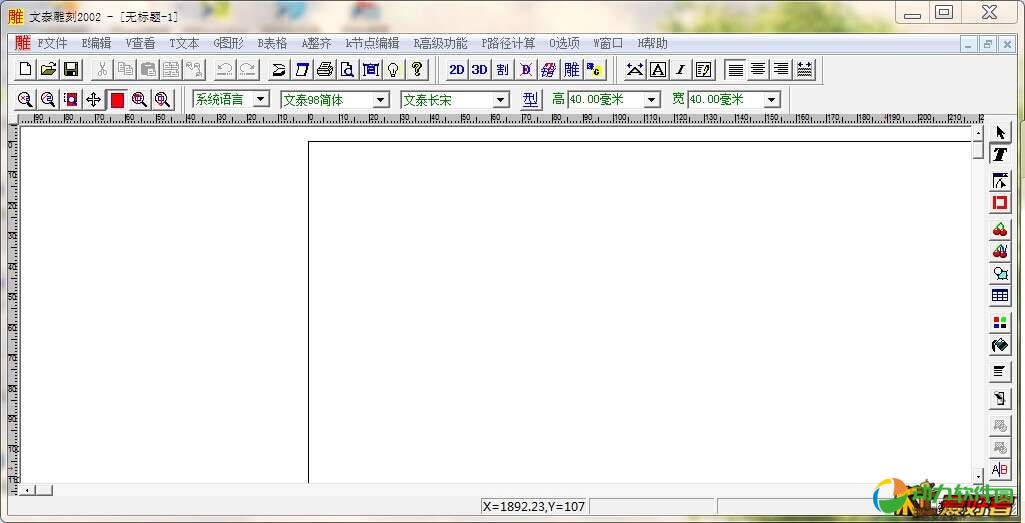Select the 割 (cut) tool icon
The height and width of the screenshot is (523, 1025).
tap(502, 69)
